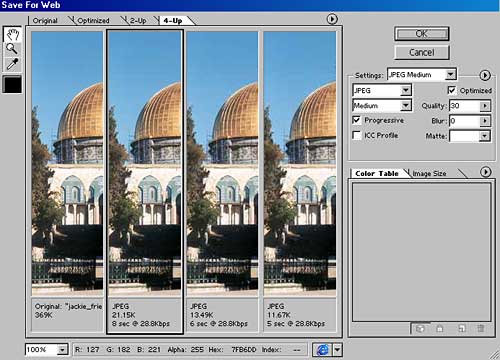Select the Hand tool
Viewport: 500px width, 360px height.
pyautogui.click(x=13, y=34)
